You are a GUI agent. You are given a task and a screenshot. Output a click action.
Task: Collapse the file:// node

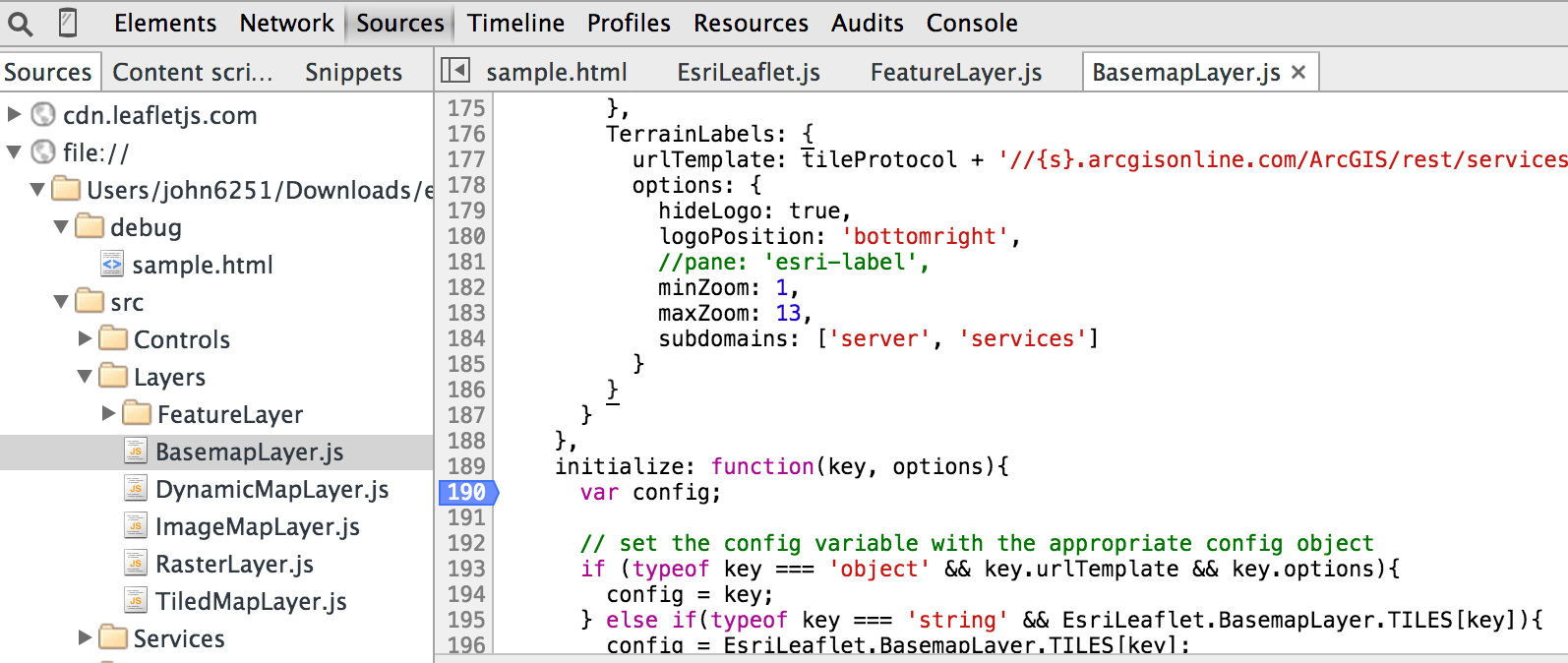click(x=14, y=152)
